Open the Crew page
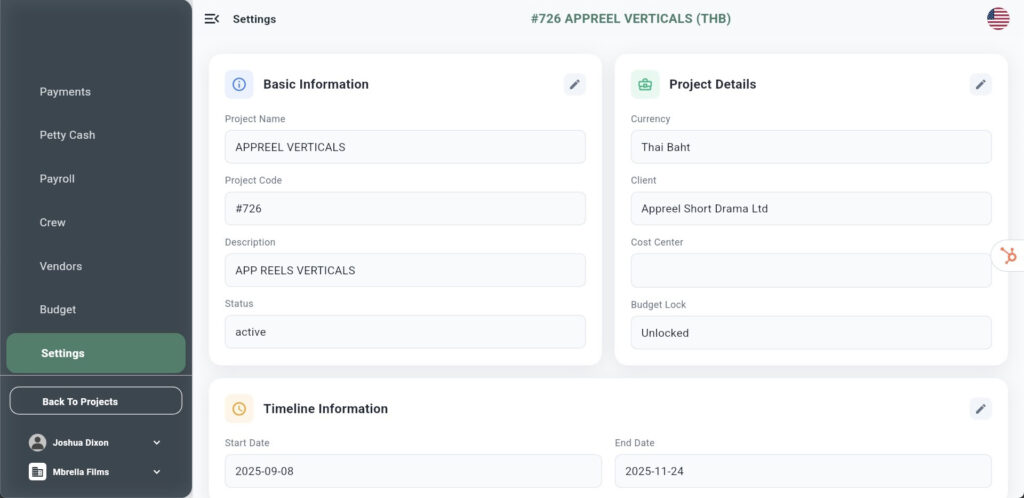 pyautogui.click(x=52, y=223)
